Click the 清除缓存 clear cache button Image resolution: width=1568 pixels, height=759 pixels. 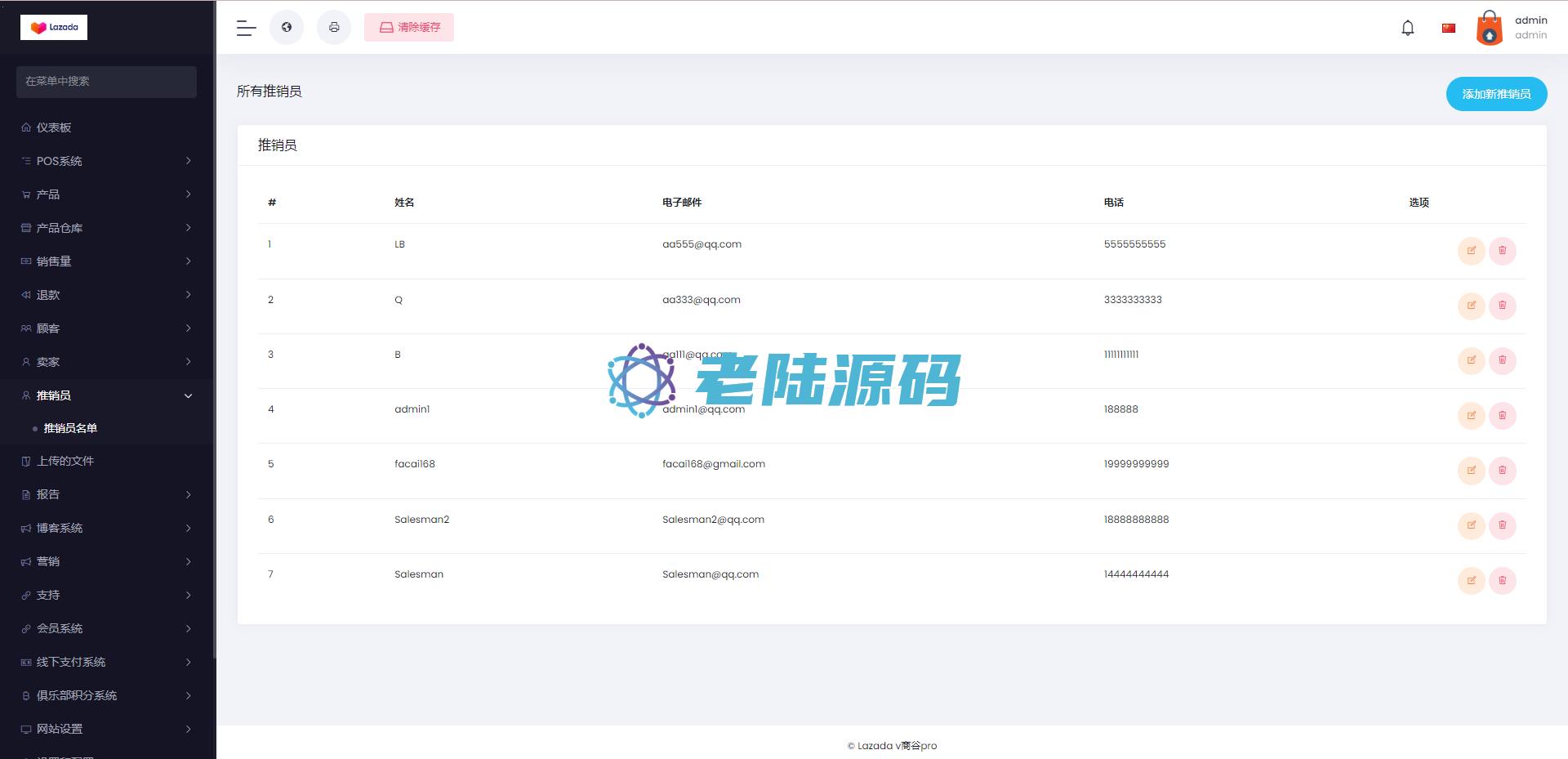coord(409,28)
